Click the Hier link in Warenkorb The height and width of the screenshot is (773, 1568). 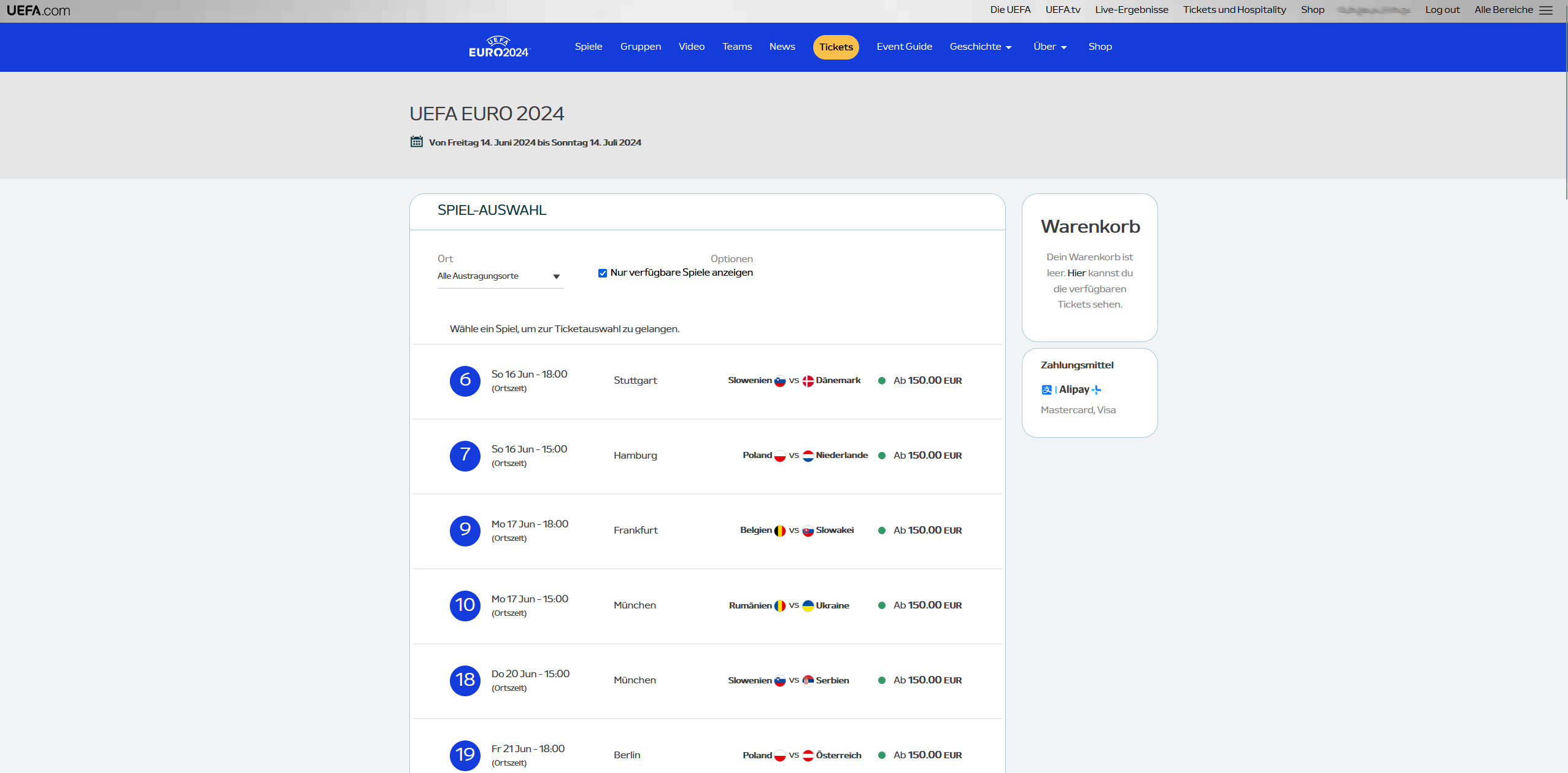(1076, 273)
